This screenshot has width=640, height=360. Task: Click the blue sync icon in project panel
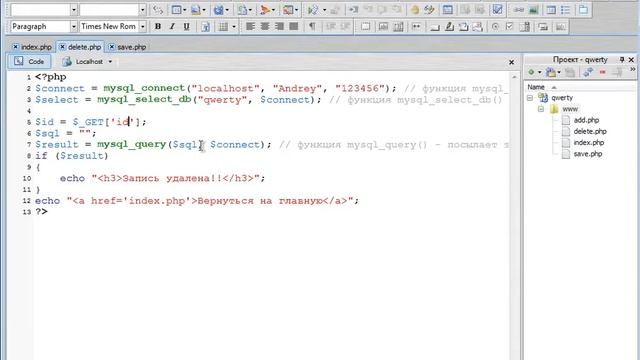pyautogui.click(x=588, y=72)
